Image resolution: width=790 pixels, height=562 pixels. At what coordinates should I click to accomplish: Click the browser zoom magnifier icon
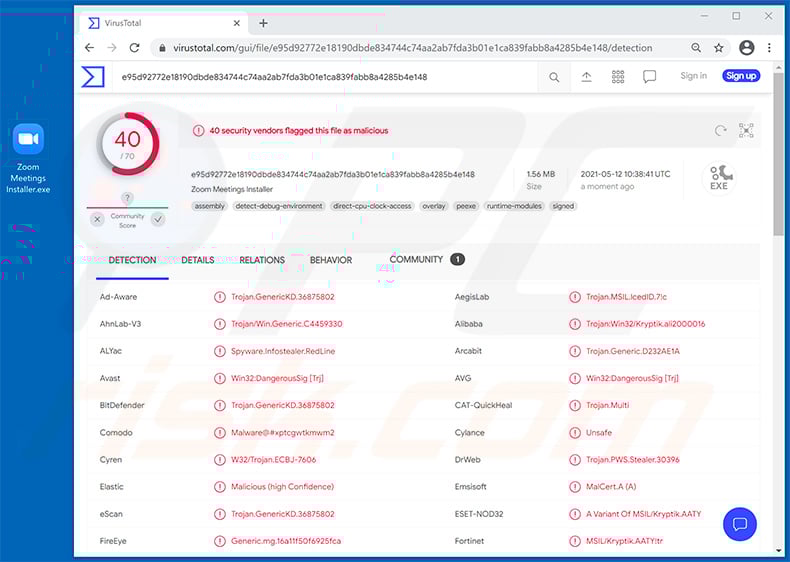(x=696, y=48)
